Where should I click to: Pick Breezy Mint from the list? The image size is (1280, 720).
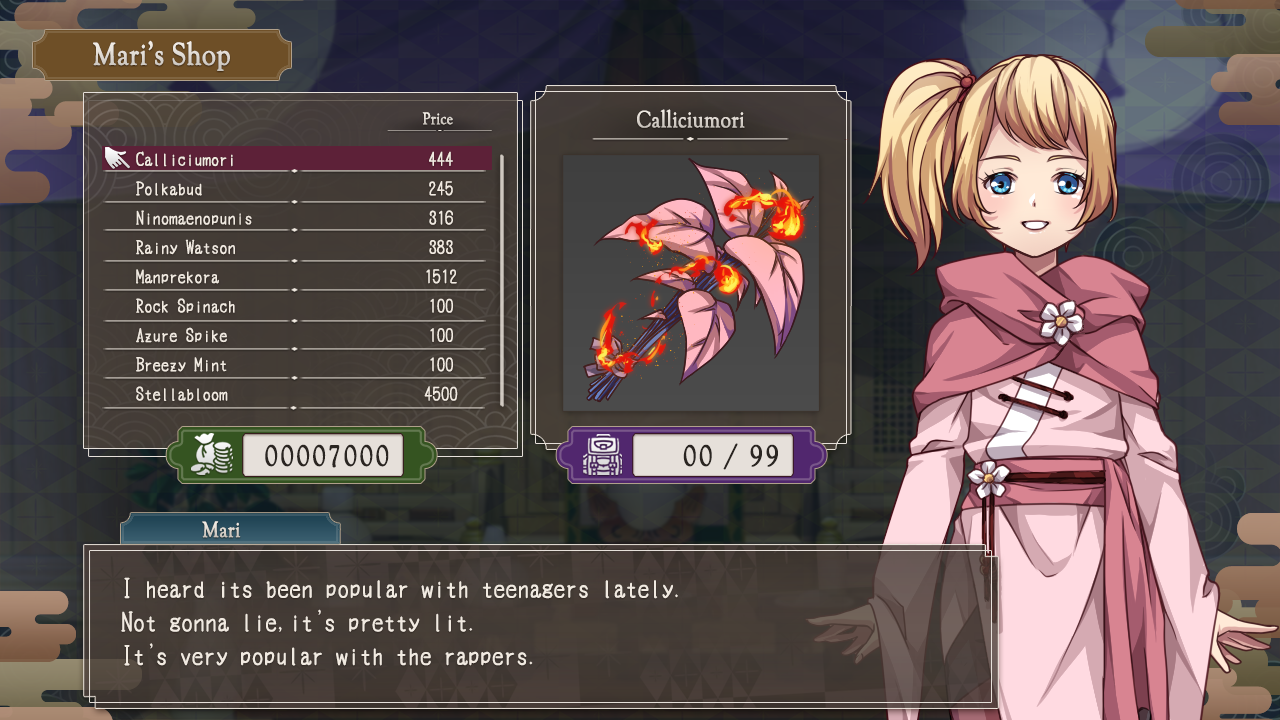click(x=298, y=365)
